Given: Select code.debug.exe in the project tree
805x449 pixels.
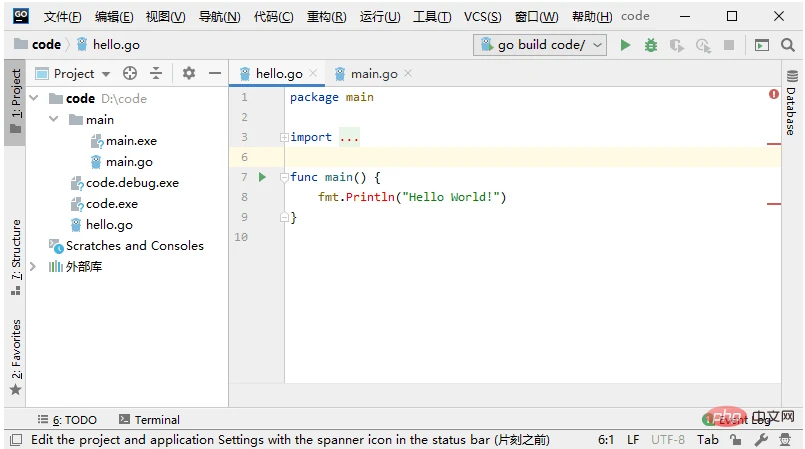Looking at the screenshot, I should tap(125, 183).
